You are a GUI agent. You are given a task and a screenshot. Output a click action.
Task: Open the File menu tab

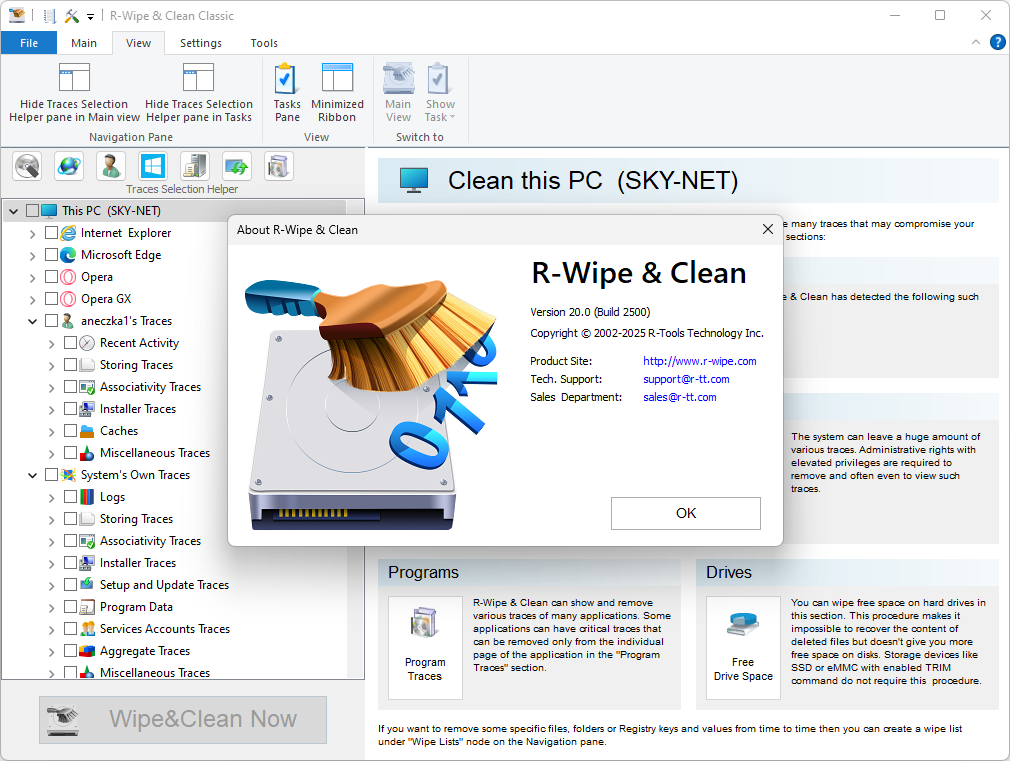29,43
